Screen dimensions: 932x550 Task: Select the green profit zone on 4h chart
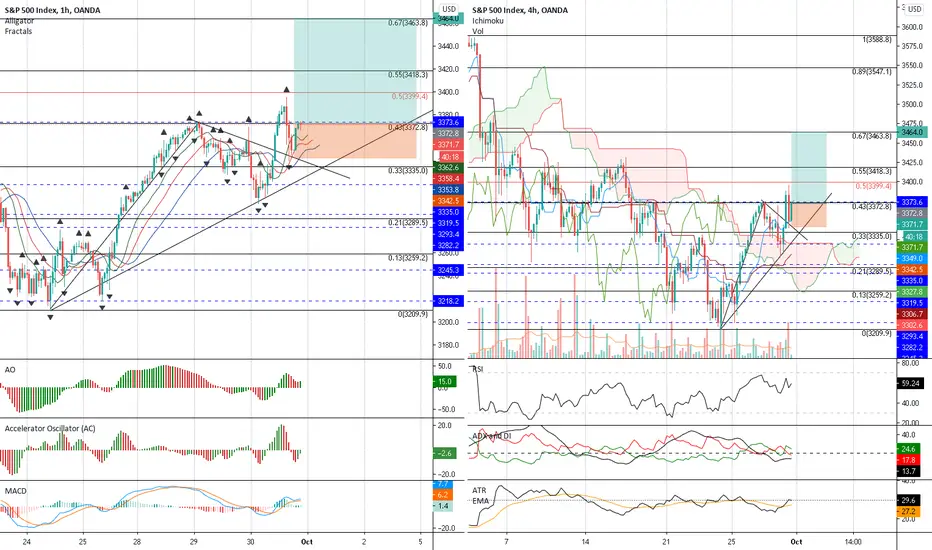808,168
